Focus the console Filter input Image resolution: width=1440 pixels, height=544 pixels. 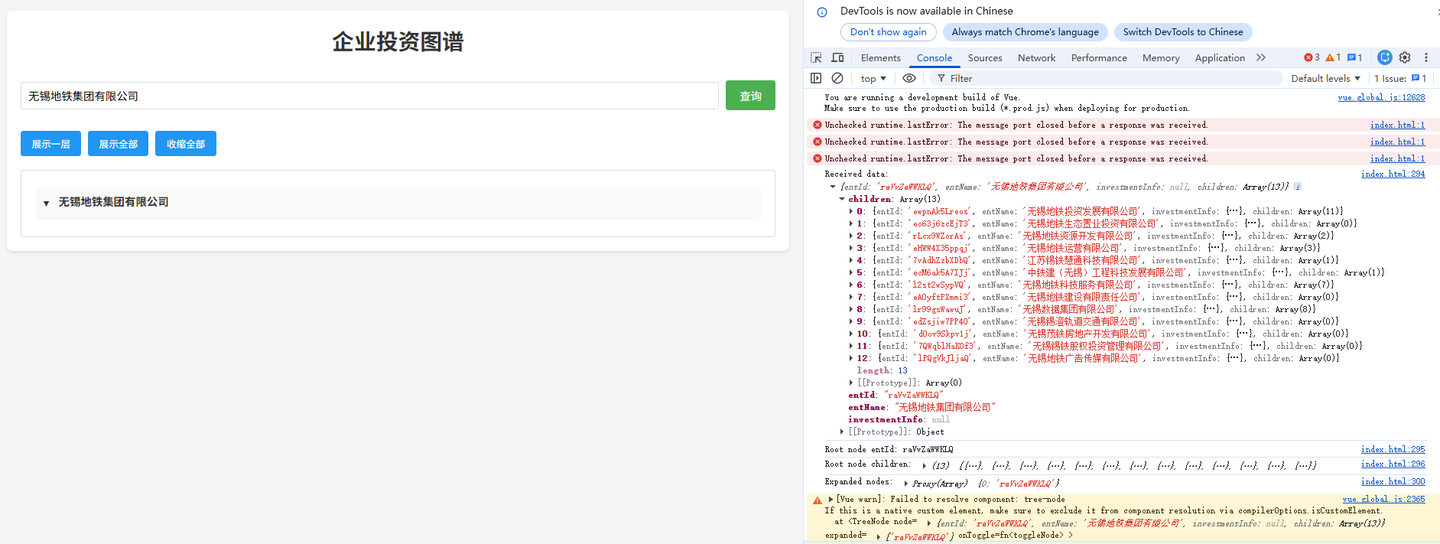pyautogui.click(x=1105, y=78)
